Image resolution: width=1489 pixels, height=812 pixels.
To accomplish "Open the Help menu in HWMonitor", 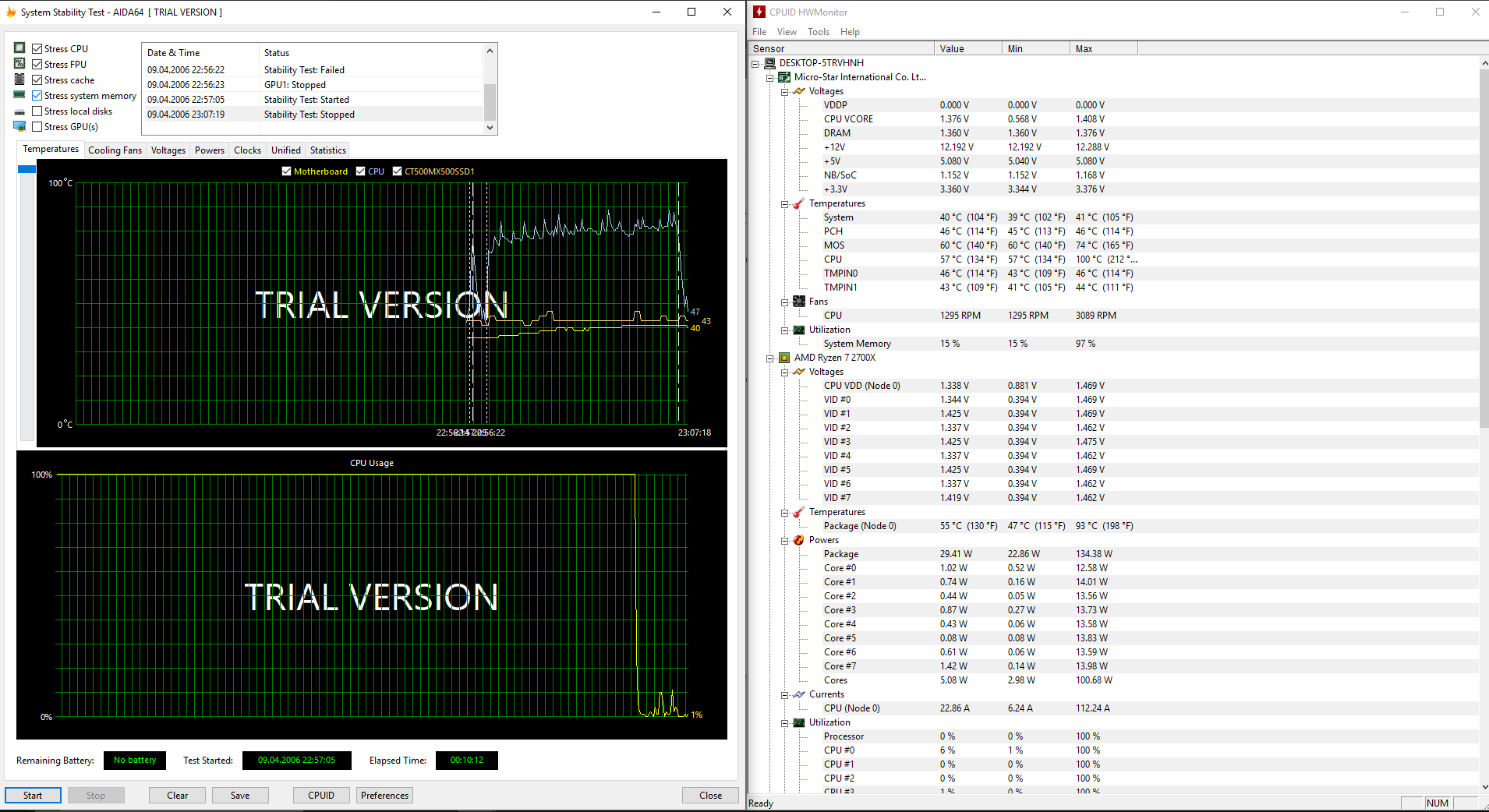I will click(x=850, y=32).
